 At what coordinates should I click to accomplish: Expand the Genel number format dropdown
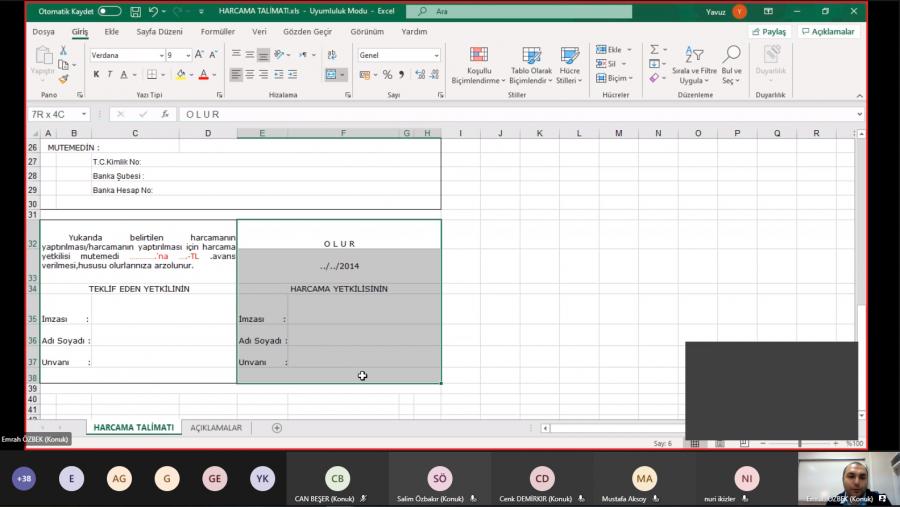point(435,56)
